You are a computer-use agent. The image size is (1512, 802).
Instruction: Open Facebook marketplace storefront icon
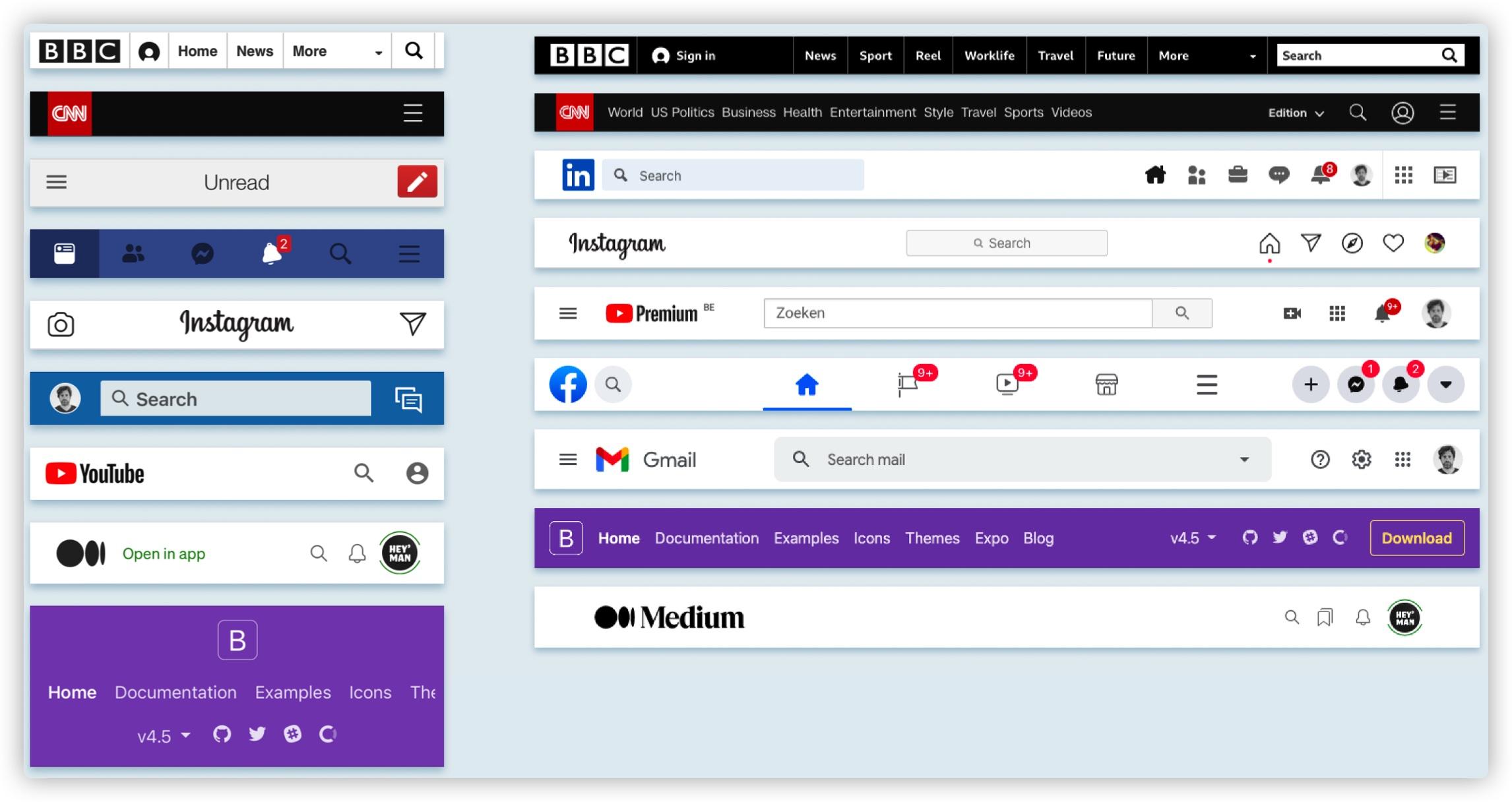pos(1106,384)
